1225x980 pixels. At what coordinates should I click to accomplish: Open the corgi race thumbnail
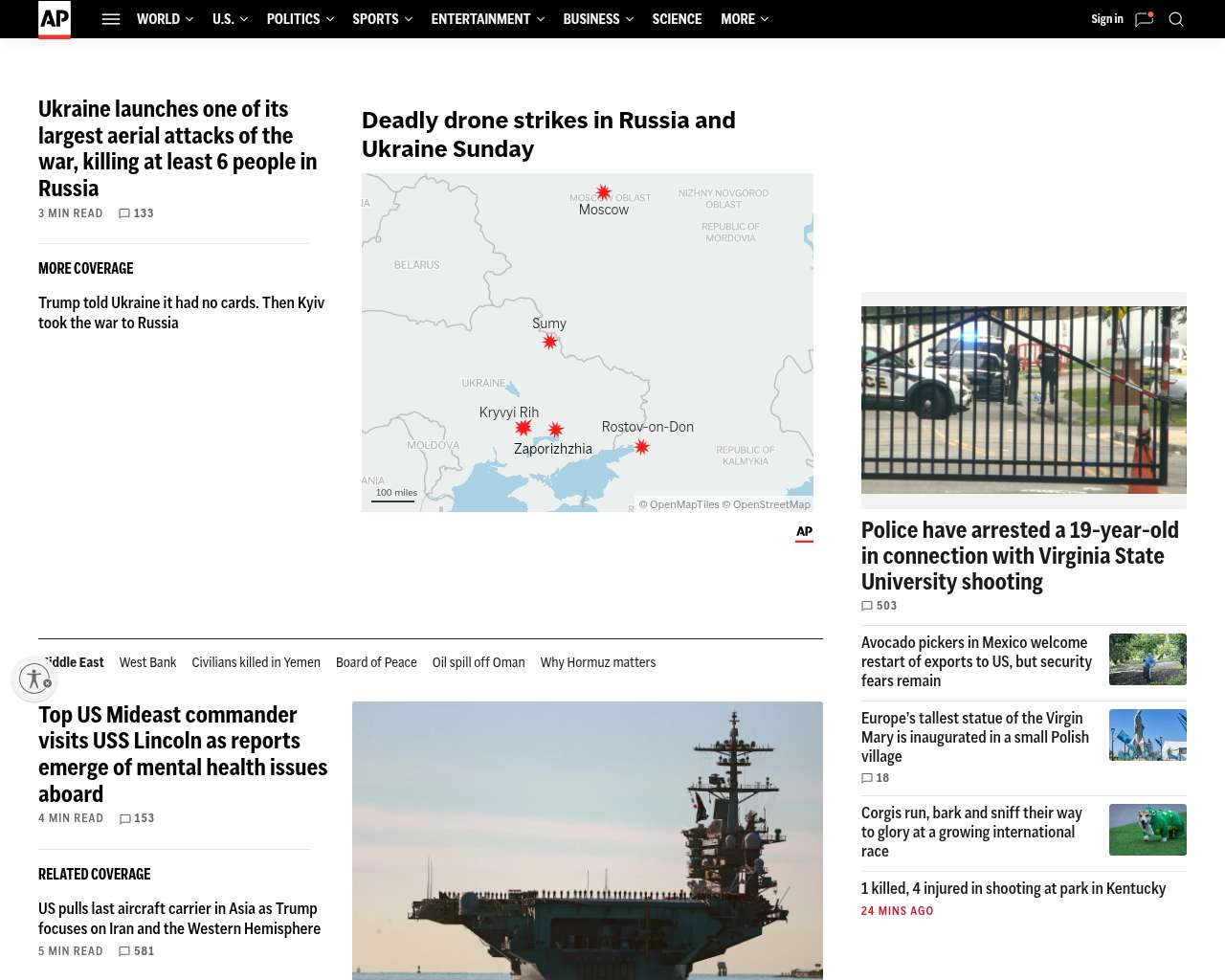coord(1147,830)
